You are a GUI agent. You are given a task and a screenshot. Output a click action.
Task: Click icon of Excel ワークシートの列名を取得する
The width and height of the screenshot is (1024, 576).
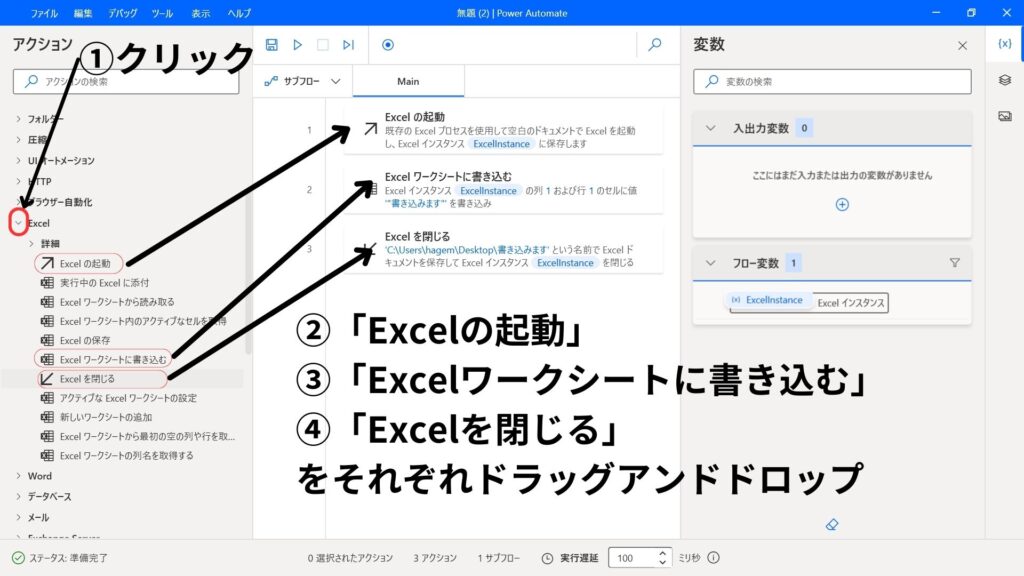(x=47, y=455)
